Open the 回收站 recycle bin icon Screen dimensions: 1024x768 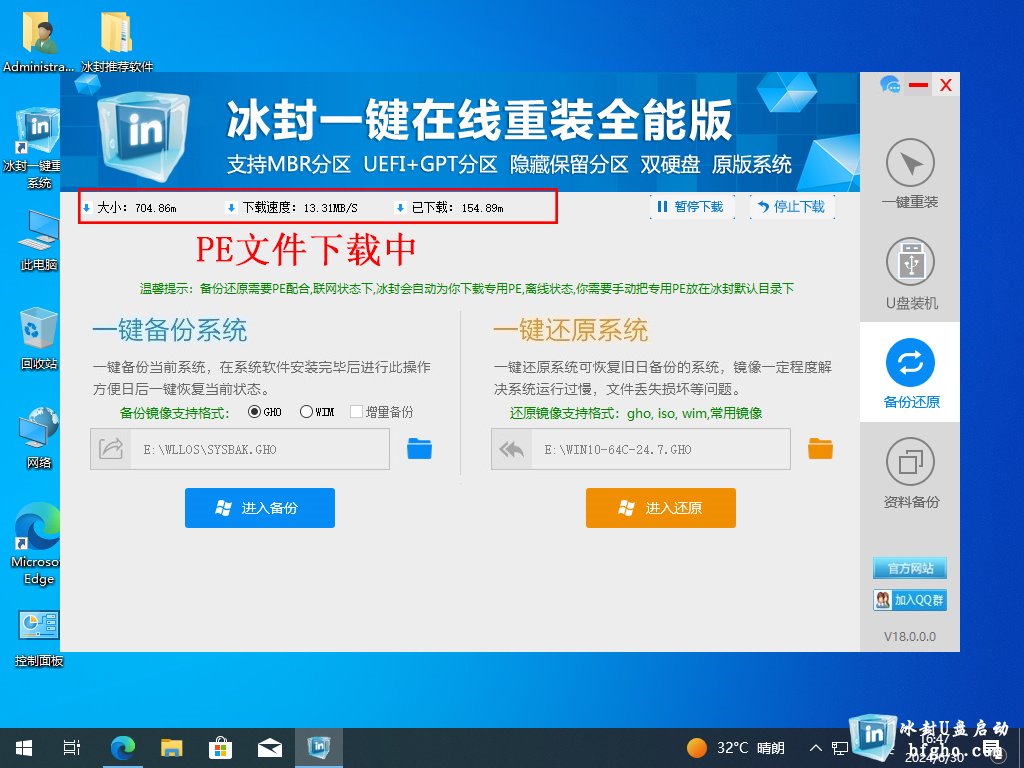coord(39,338)
